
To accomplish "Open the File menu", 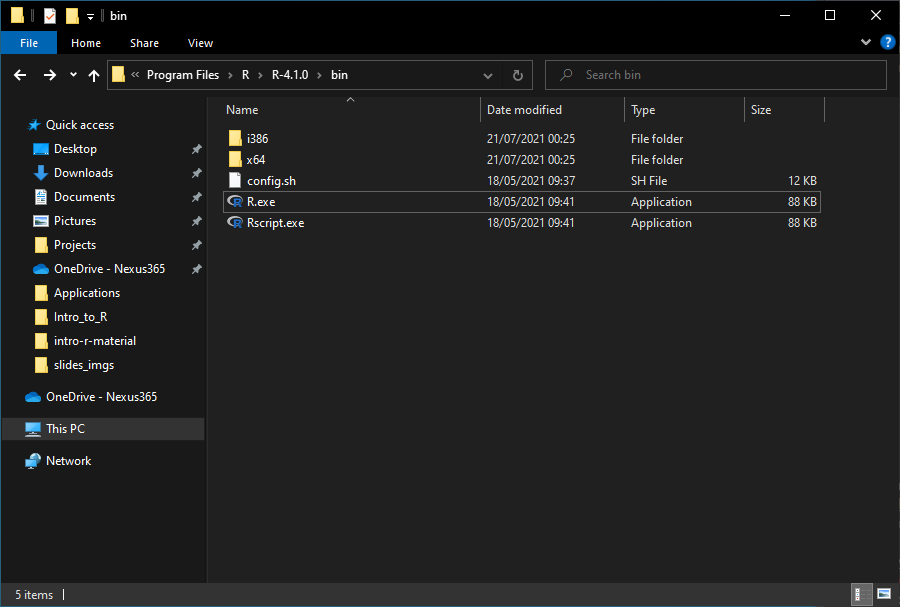I will click(x=29, y=43).
